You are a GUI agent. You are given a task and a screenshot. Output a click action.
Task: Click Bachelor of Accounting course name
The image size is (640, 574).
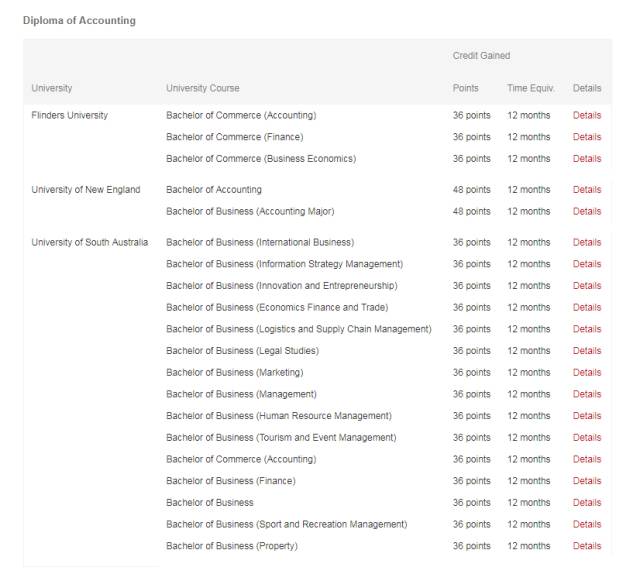(x=214, y=190)
